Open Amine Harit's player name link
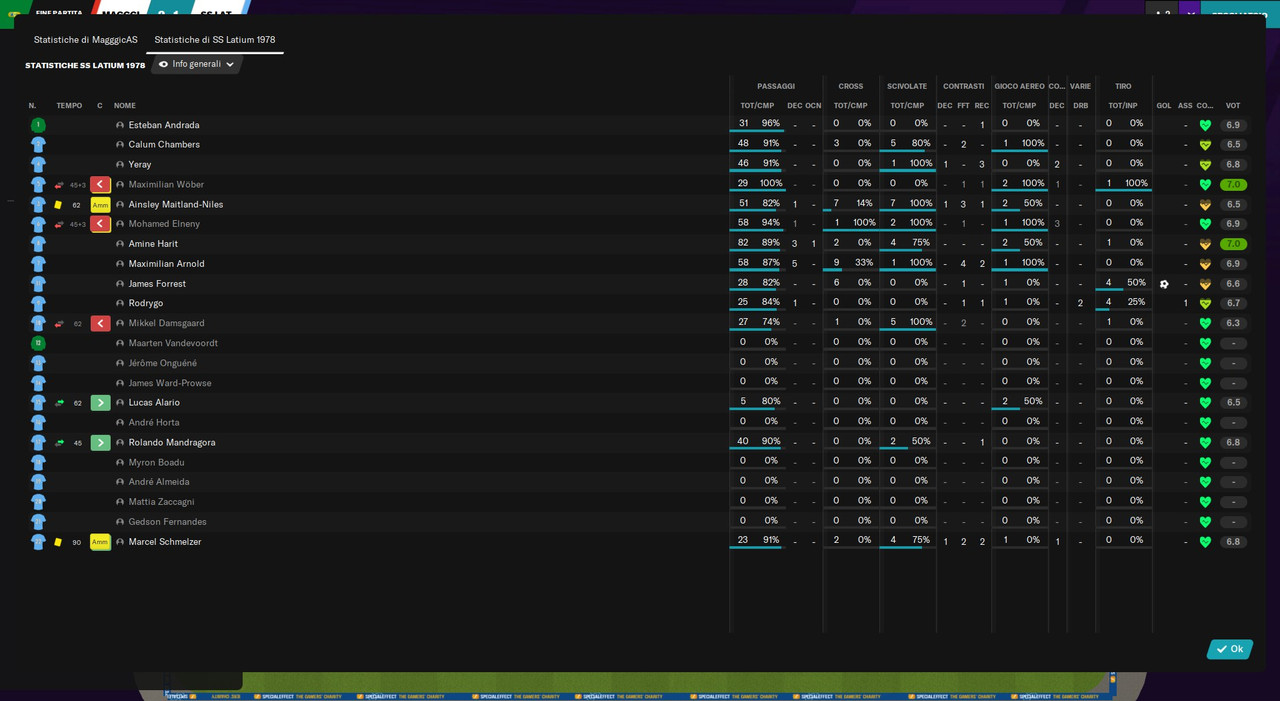 (x=153, y=244)
